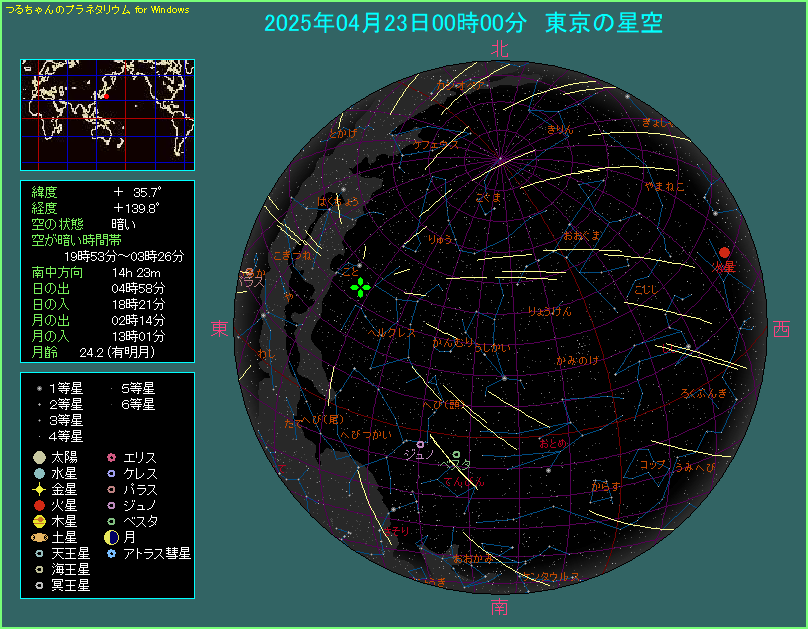Click the north (北) direction label
The height and width of the screenshot is (629, 808).
[x=499, y=49]
